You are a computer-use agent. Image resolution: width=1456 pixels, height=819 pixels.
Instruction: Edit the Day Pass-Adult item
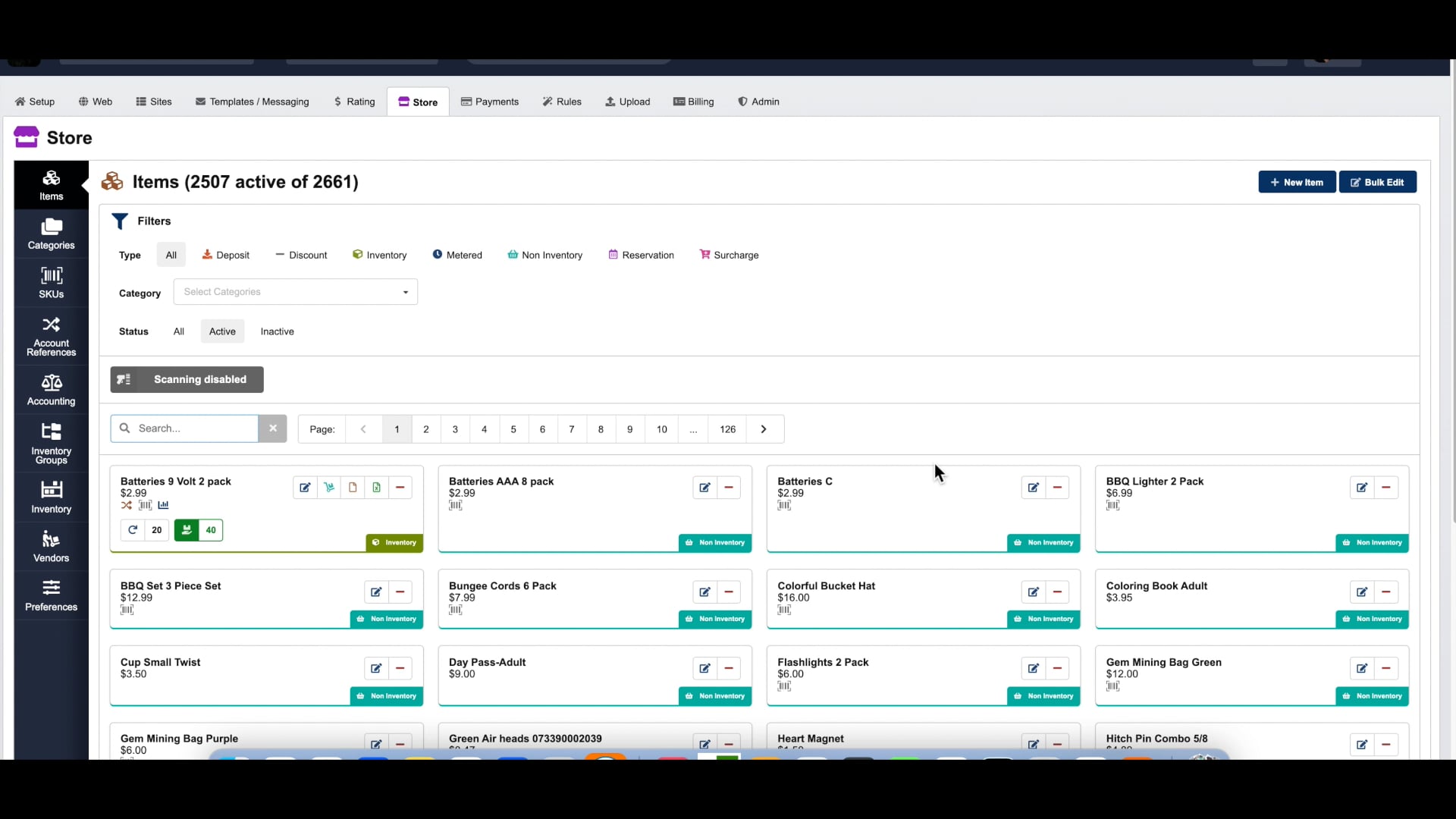click(704, 669)
